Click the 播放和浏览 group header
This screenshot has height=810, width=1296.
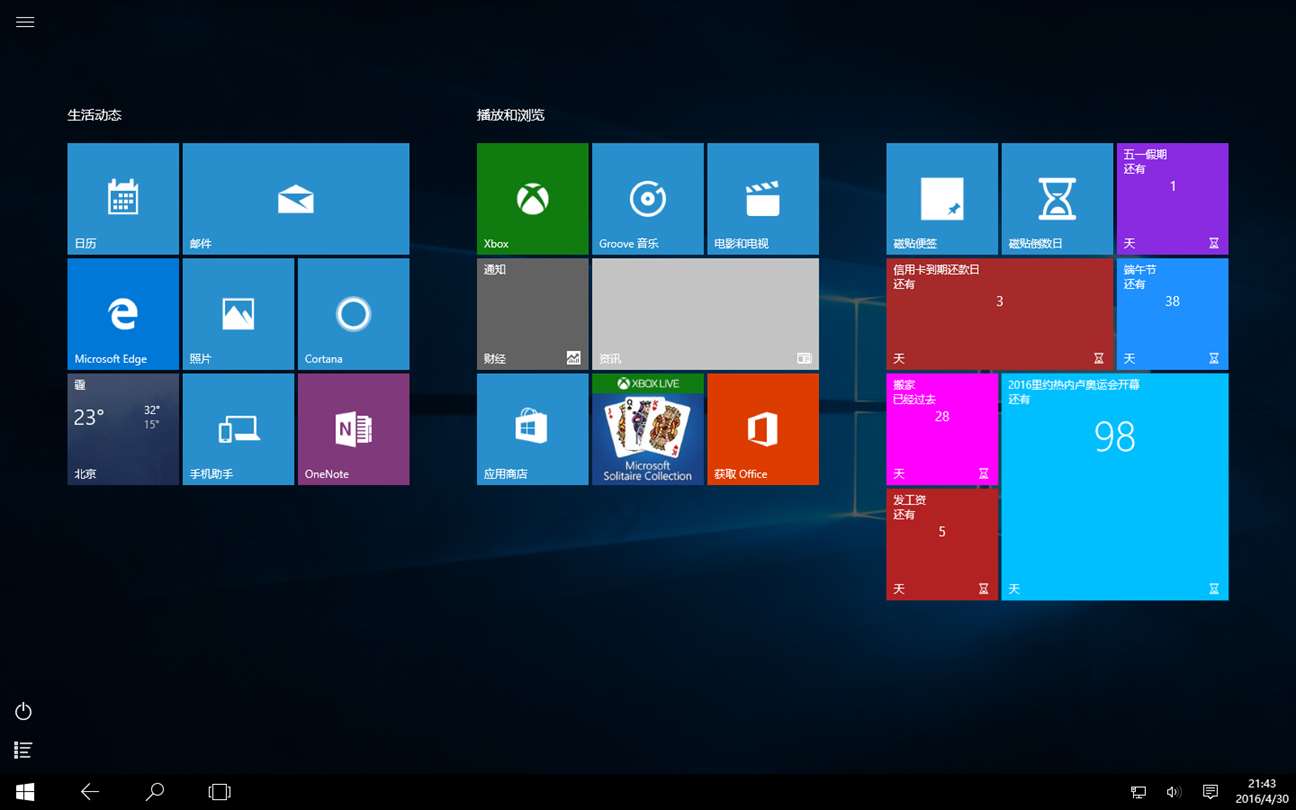click(511, 115)
